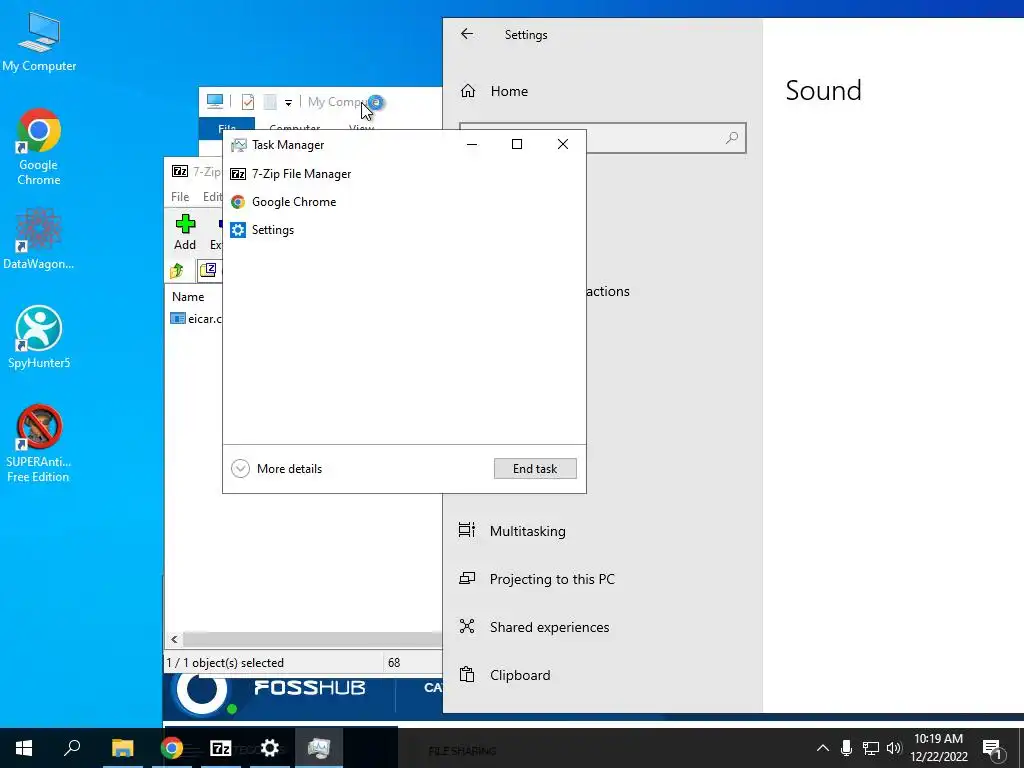This screenshot has height=768, width=1024.
Task: Click the Clipboard icon in Settings sidebar
Action: [x=466, y=674]
